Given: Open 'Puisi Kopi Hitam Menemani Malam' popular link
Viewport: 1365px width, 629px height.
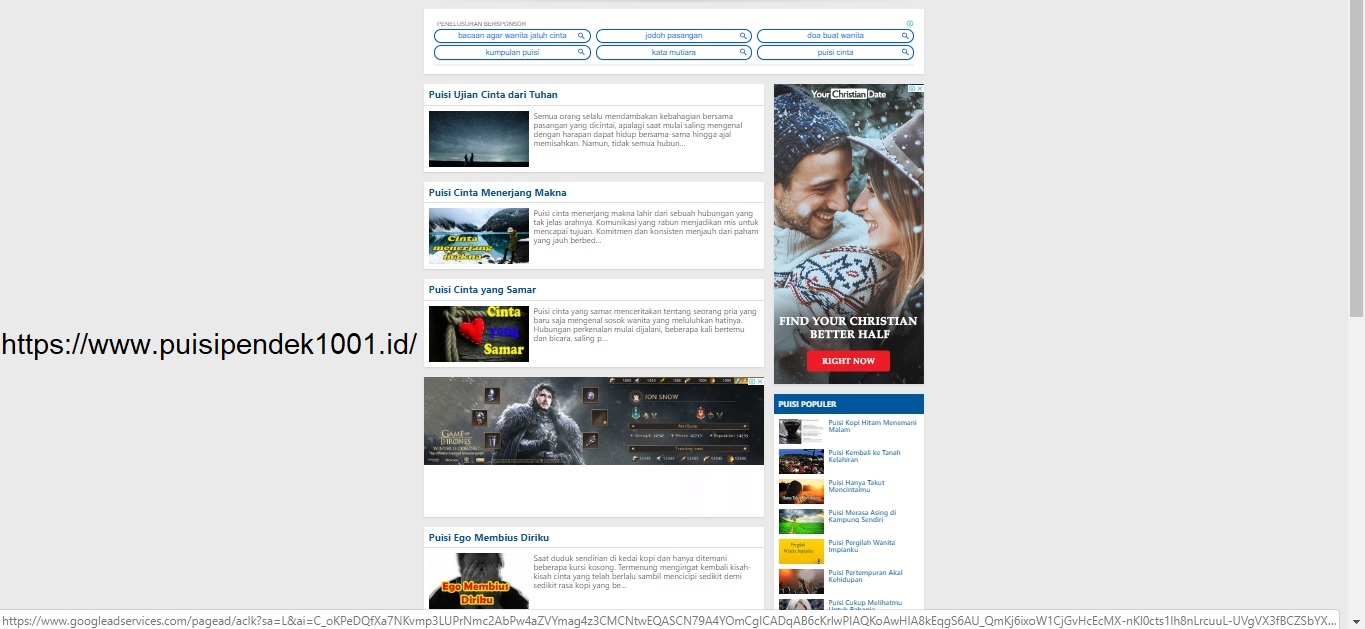Looking at the screenshot, I should 872,426.
